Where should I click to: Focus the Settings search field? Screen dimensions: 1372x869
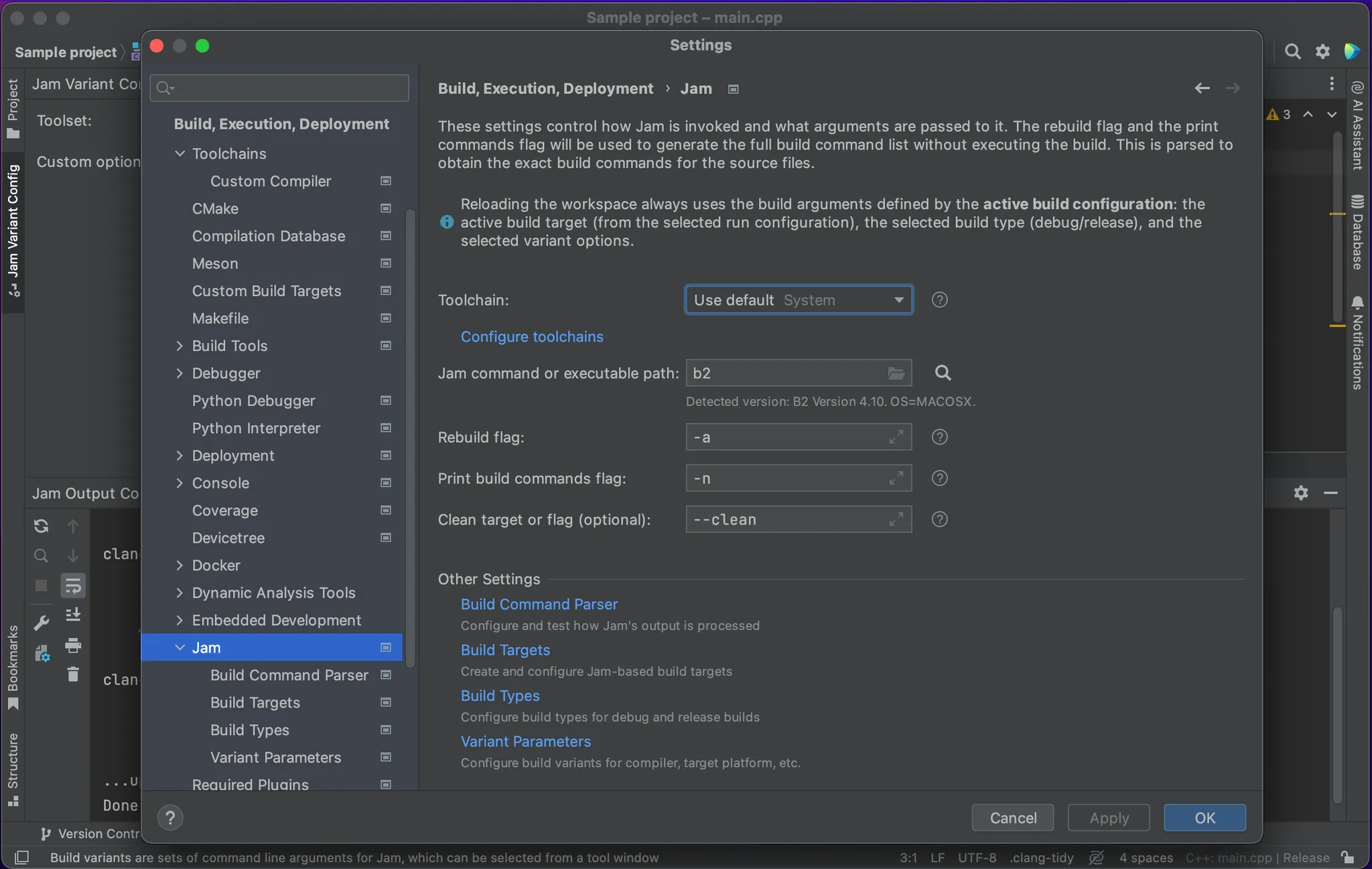pos(279,88)
